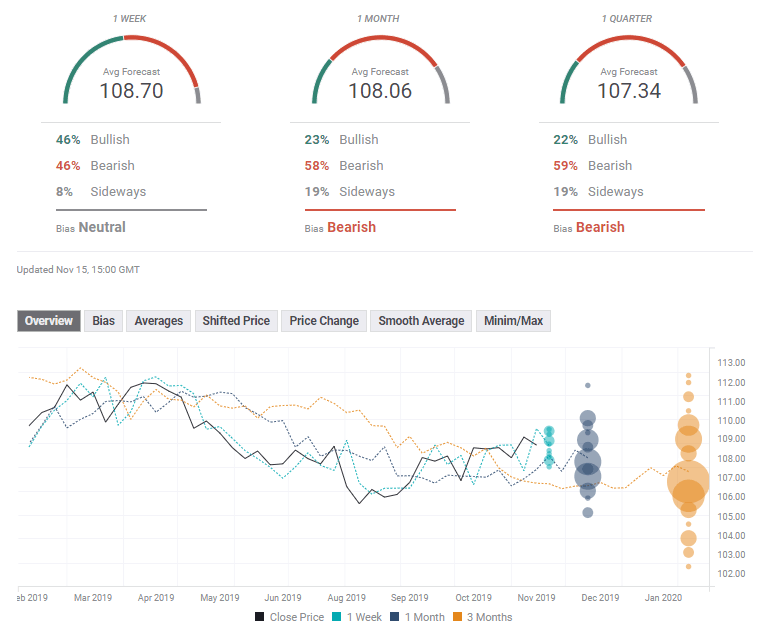Open the Price Change tab
The width and height of the screenshot is (761, 633).
324,321
